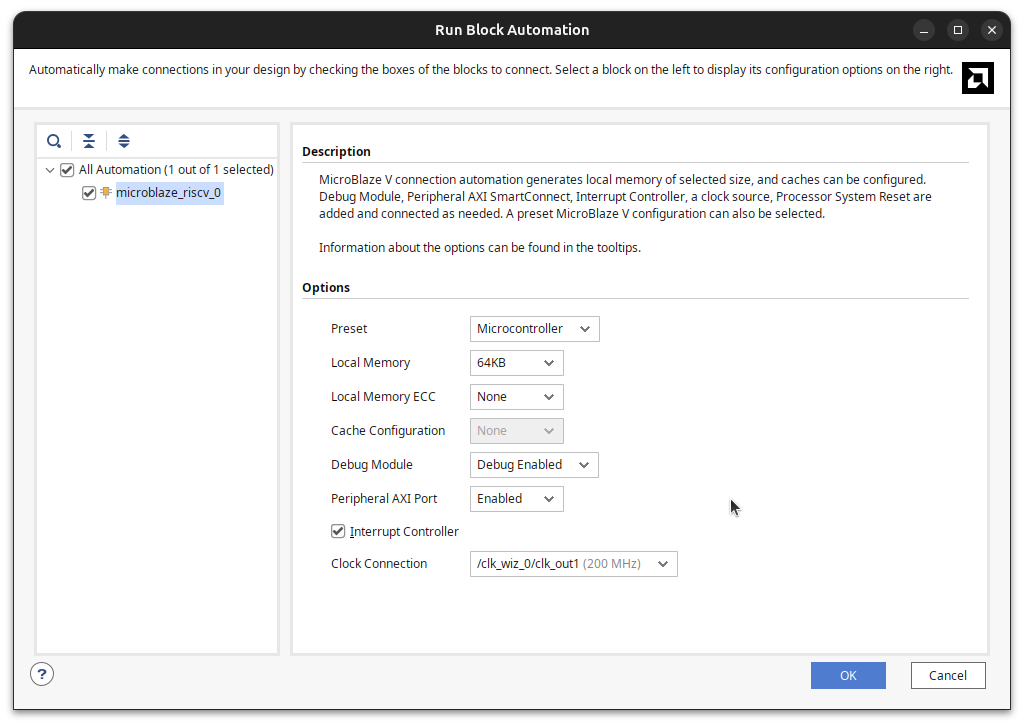Viewport: 1024px width, 726px height.
Task: Click the orange block icon beside microblaze_riscv_0
Action: [105, 192]
